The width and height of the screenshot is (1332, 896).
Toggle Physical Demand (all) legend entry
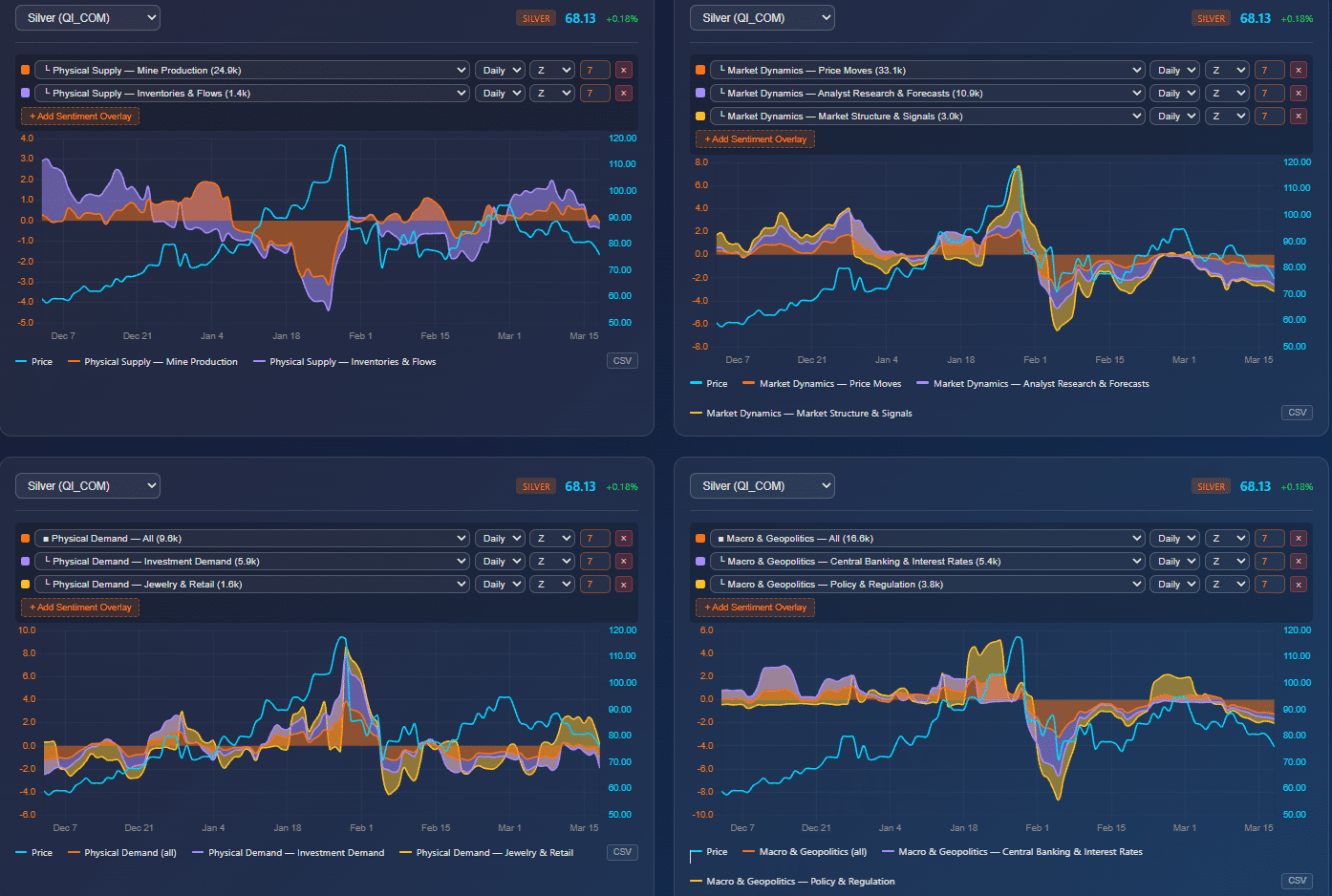pos(122,853)
